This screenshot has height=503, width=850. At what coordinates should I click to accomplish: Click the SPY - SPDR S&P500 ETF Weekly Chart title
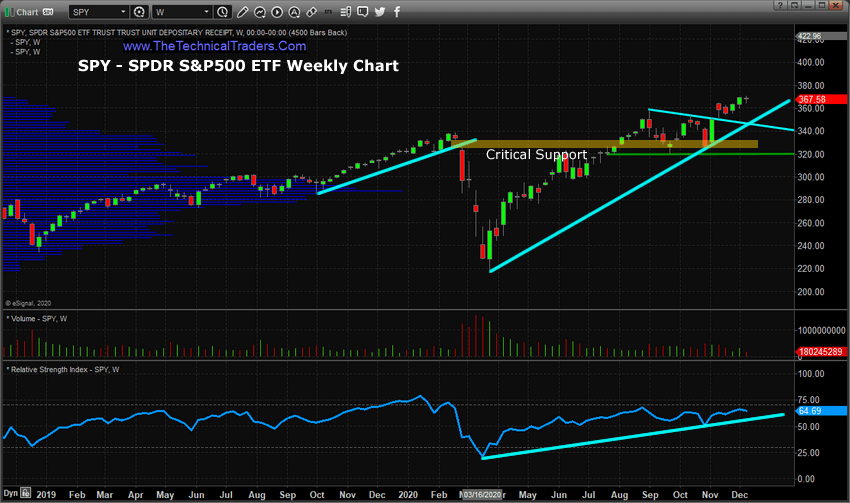point(239,66)
